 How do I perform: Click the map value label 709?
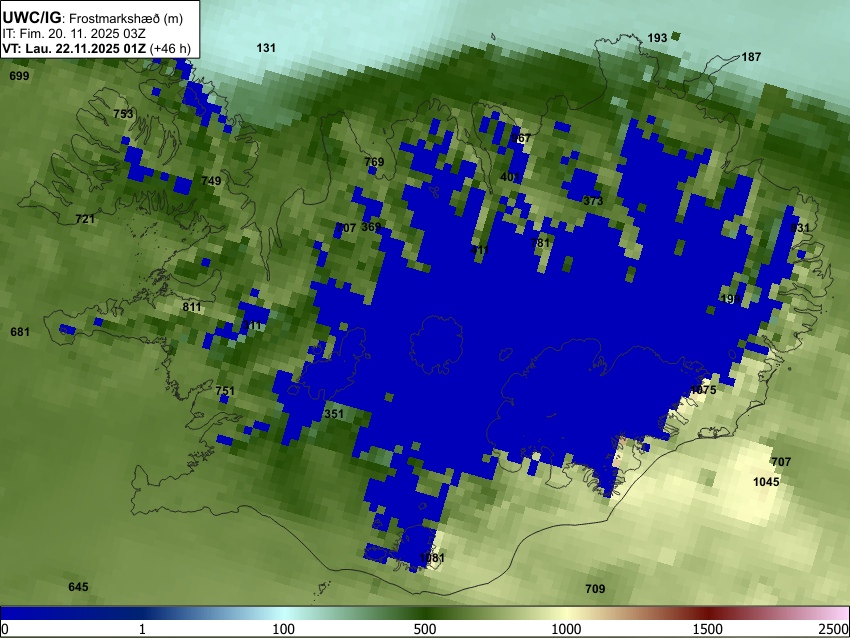click(x=595, y=589)
